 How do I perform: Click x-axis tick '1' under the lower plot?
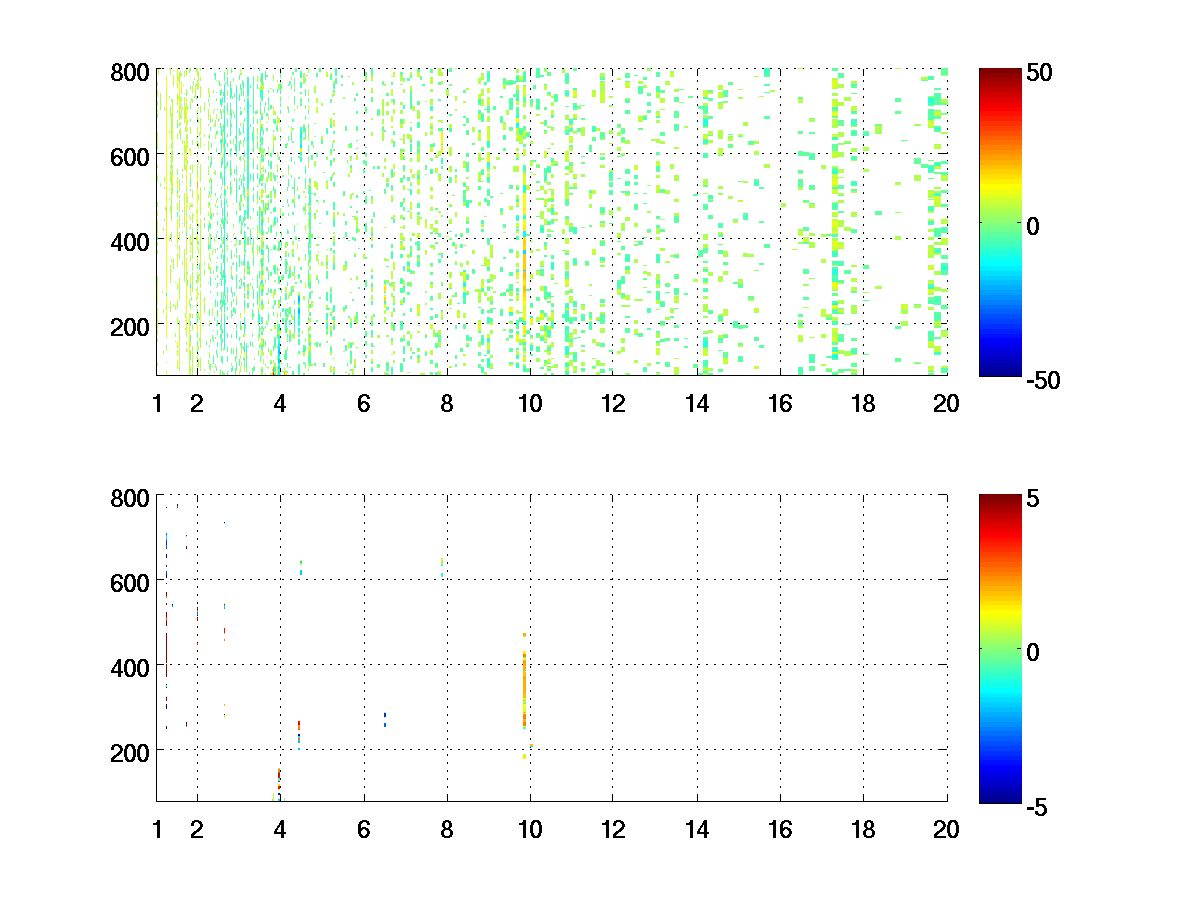pyautogui.click(x=157, y=829)
